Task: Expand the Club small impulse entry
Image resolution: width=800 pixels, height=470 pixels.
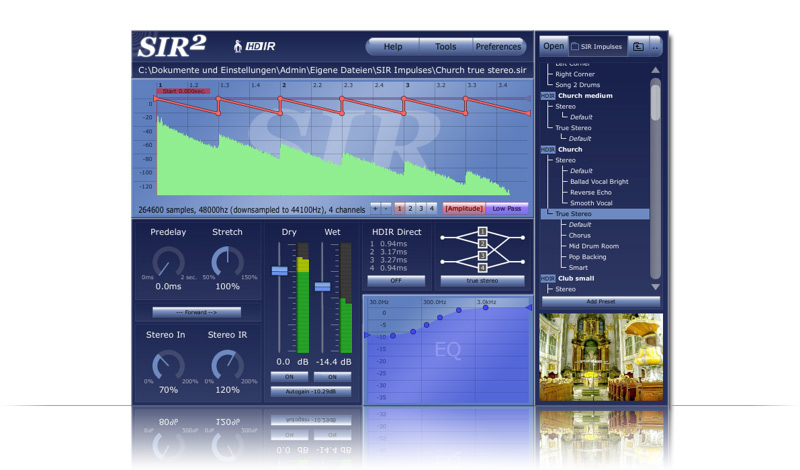Action: (576, 279)
